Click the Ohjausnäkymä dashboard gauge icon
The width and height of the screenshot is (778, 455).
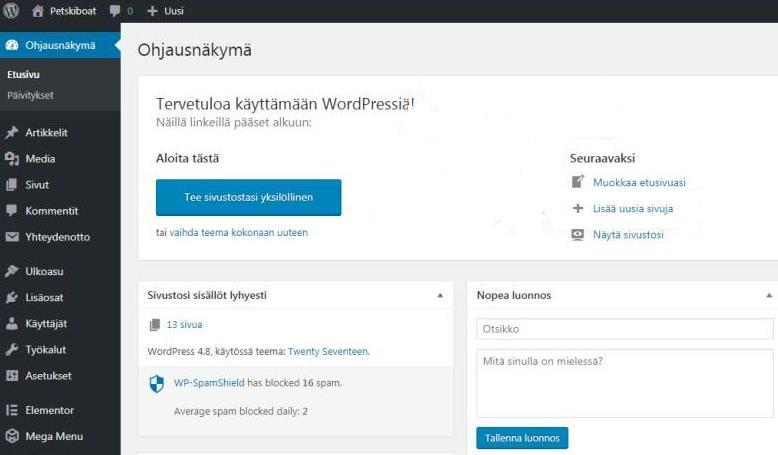[x=12, y=45]
